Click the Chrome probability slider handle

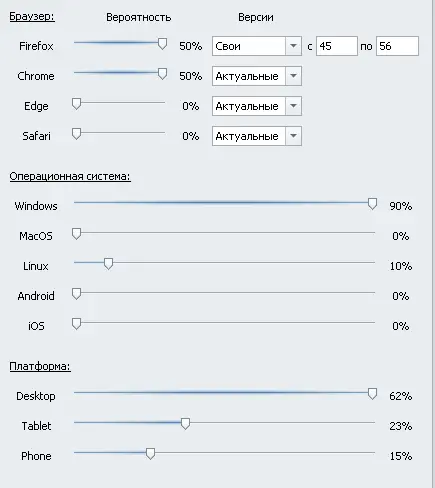162,74
